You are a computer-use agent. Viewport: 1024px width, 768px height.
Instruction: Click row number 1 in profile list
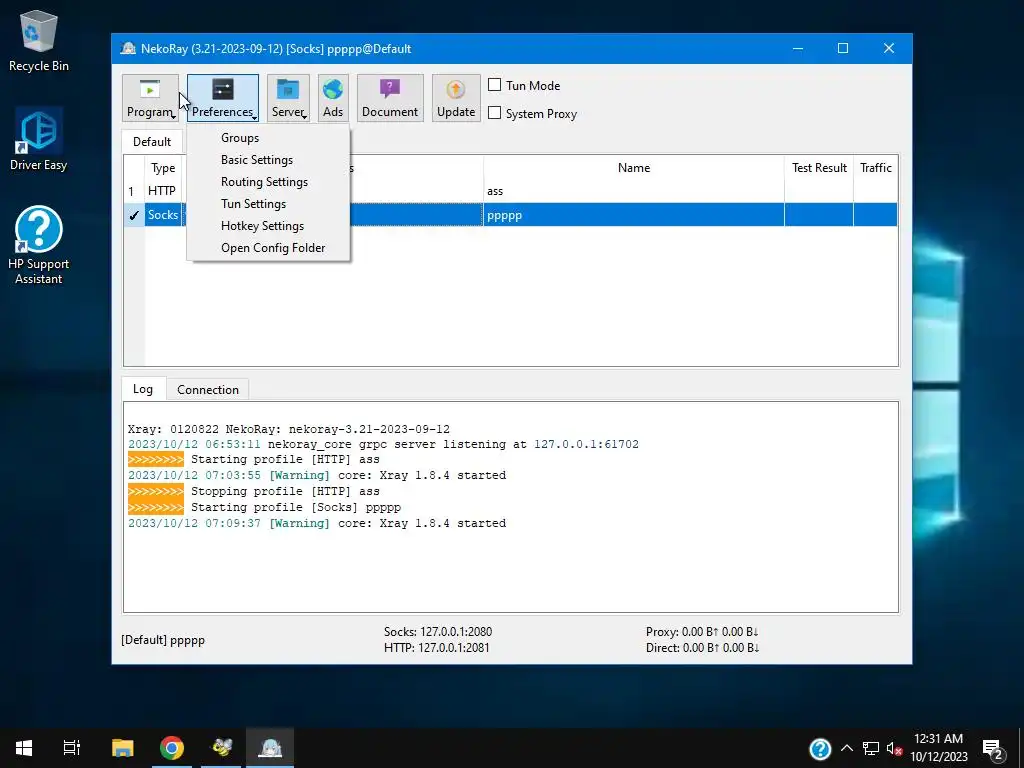pos(134,191)
